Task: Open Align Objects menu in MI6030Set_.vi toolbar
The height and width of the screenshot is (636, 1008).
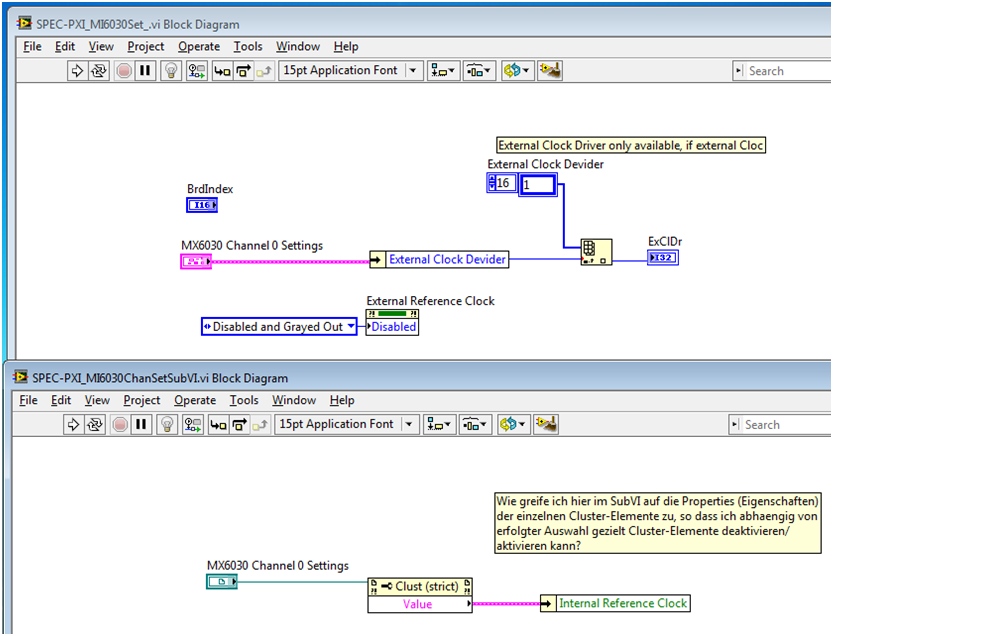Action: 443,71
